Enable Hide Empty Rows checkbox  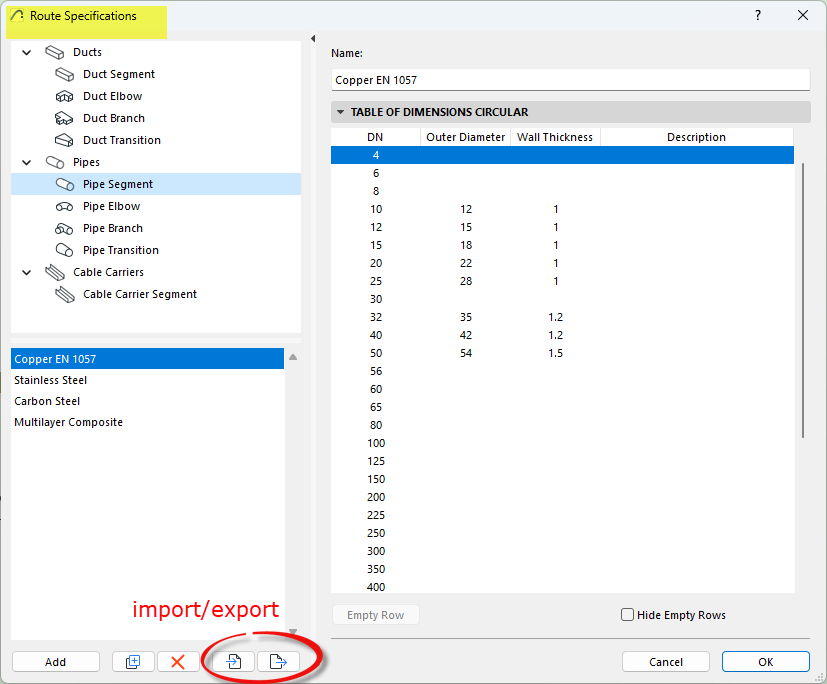[627, 615]
